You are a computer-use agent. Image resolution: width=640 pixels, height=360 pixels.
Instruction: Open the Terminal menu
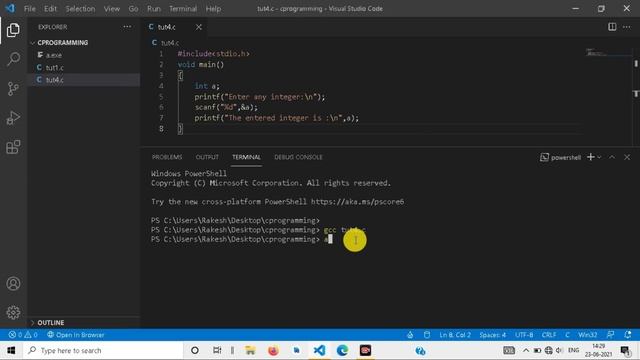(183, 9)
